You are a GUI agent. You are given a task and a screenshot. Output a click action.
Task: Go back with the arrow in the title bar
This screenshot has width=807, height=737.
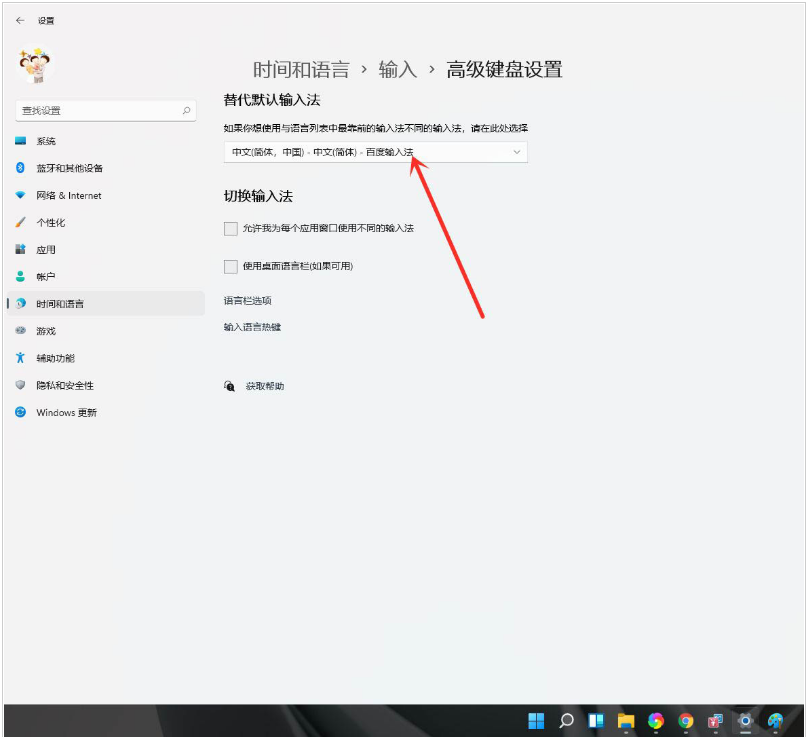pyautogui.click(x=20, y=21)
